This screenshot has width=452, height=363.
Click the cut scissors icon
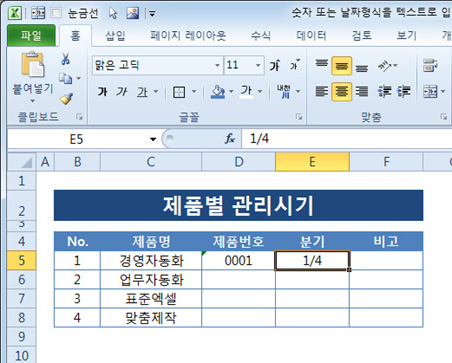pos(65,59)
